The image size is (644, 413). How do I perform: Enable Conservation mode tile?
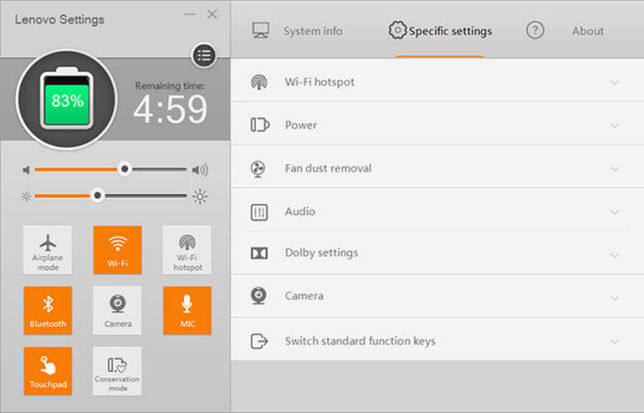[x=117, y=371]
